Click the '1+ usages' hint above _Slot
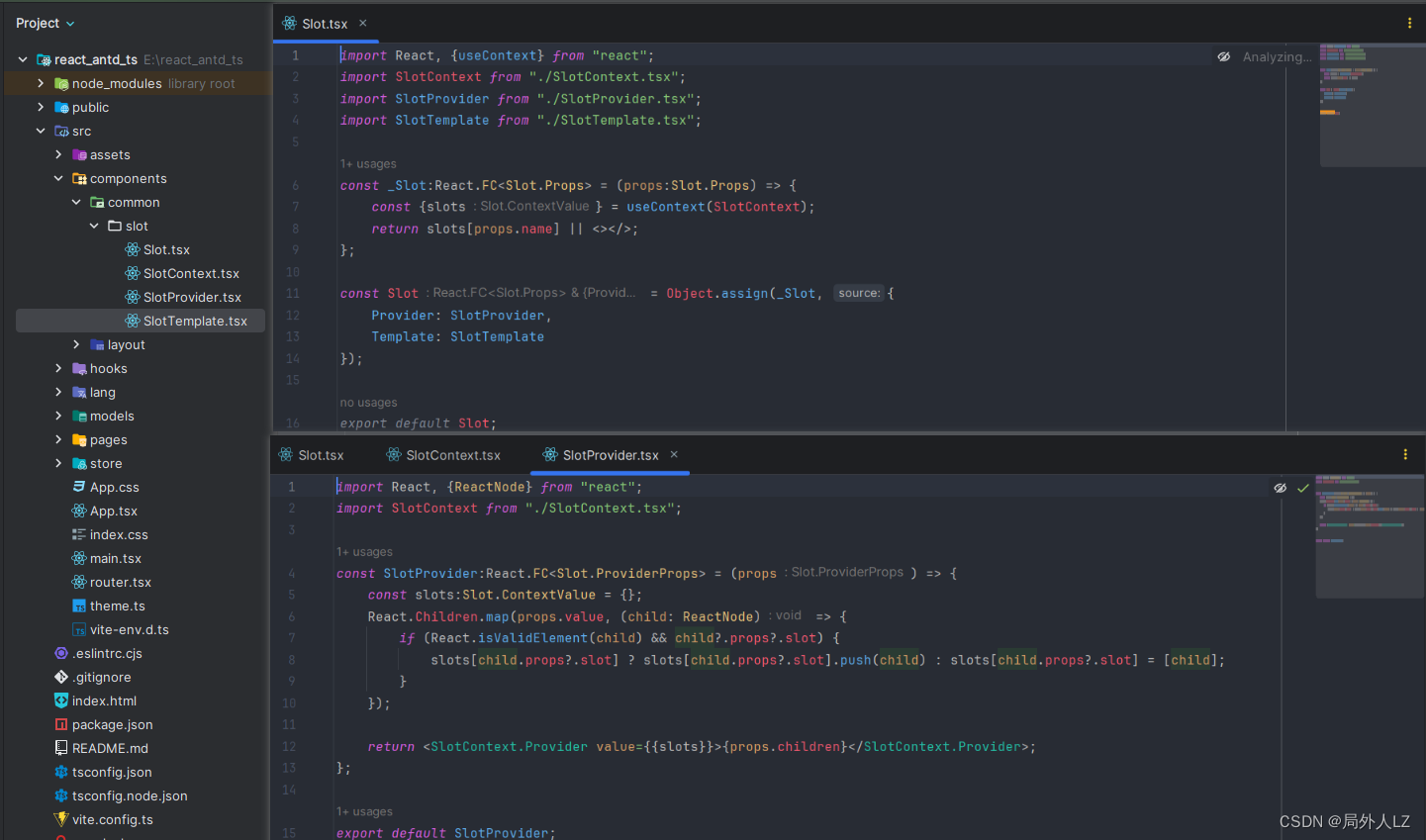Image resolution: width=1426 pixels, height=840 pixels. click(x=368, y=164)
